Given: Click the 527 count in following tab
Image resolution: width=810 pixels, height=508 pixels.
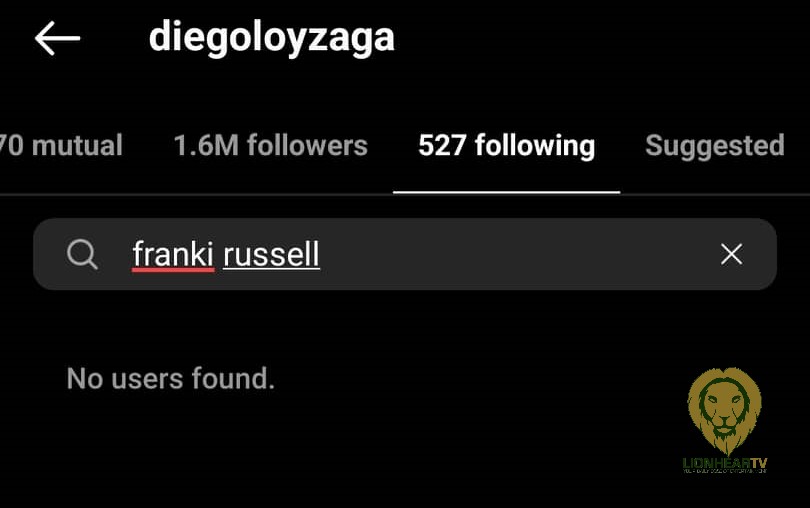Looking at the screenshot, I should [x=442, y=145].
